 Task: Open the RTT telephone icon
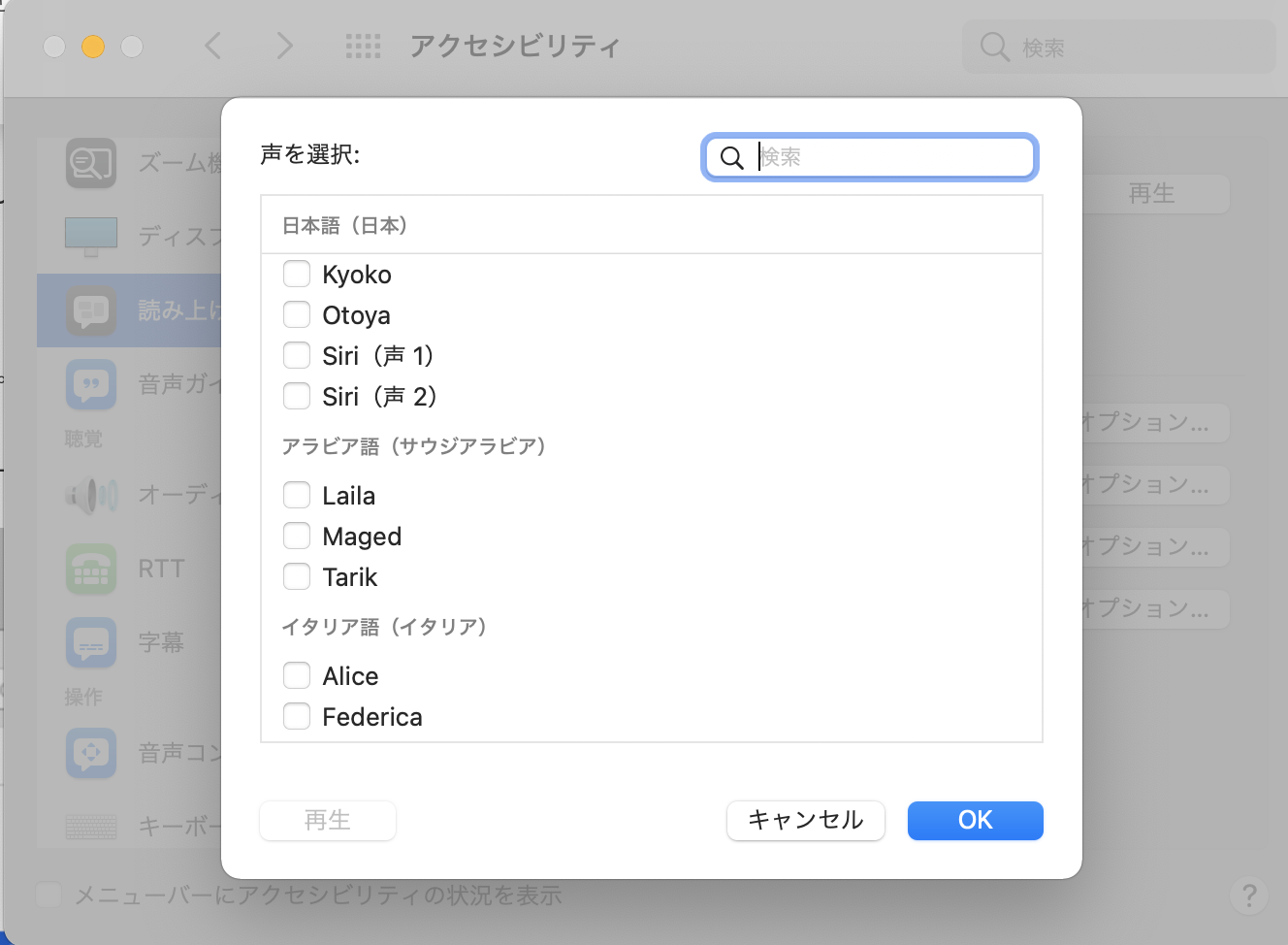(x=91, y=569)
